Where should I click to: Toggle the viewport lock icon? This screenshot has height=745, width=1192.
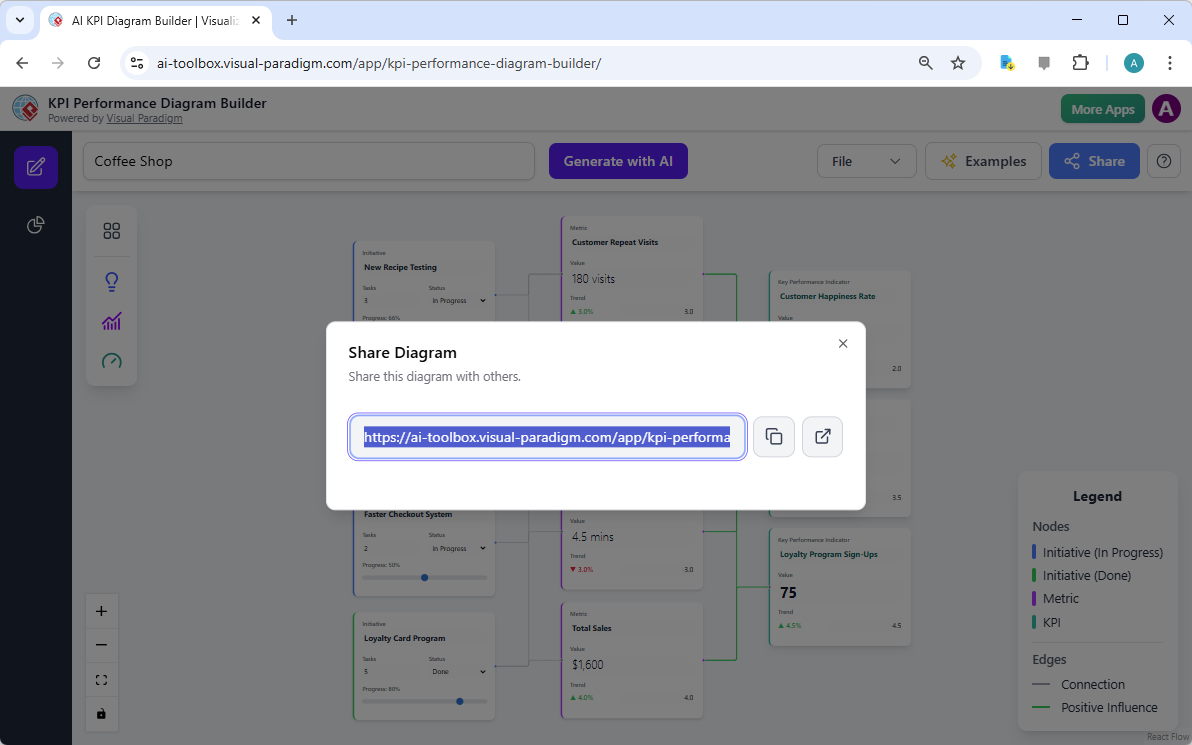[101, 713]
